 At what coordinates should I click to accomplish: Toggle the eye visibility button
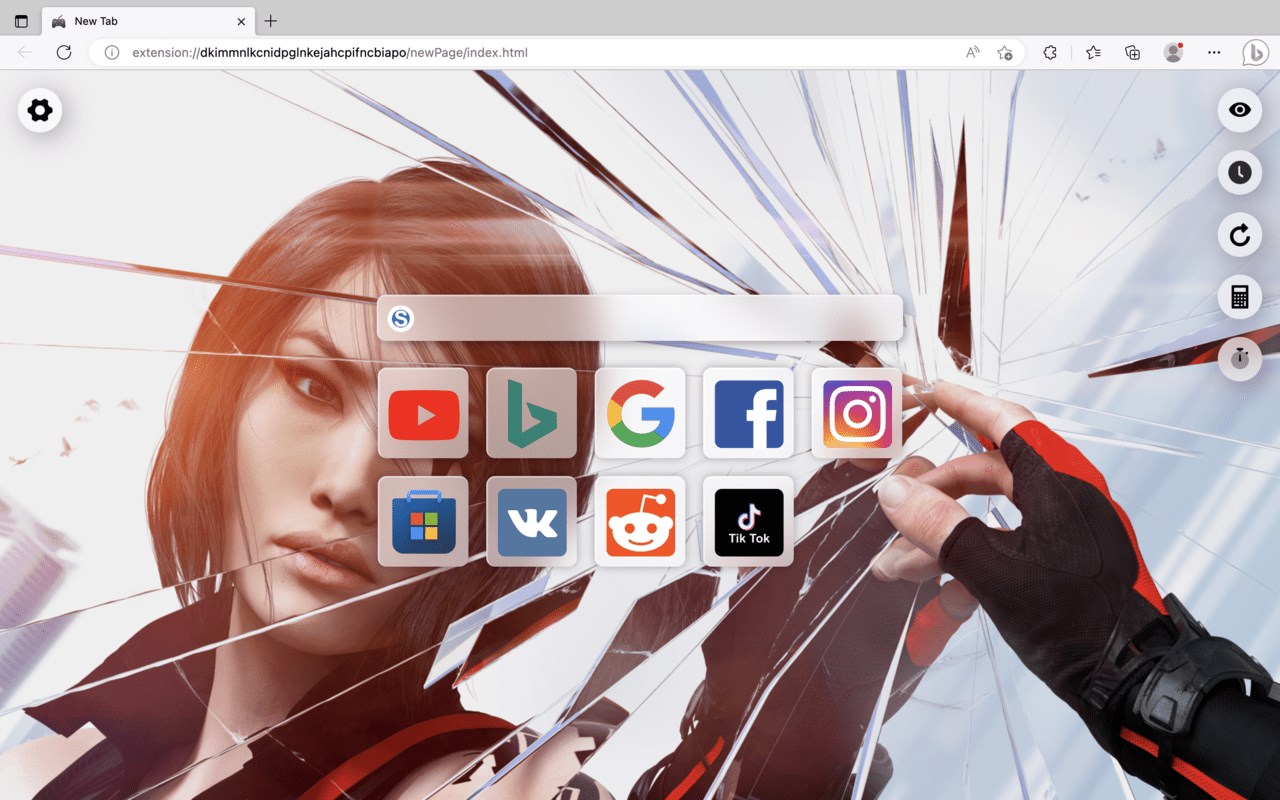tap(1240, 110)
